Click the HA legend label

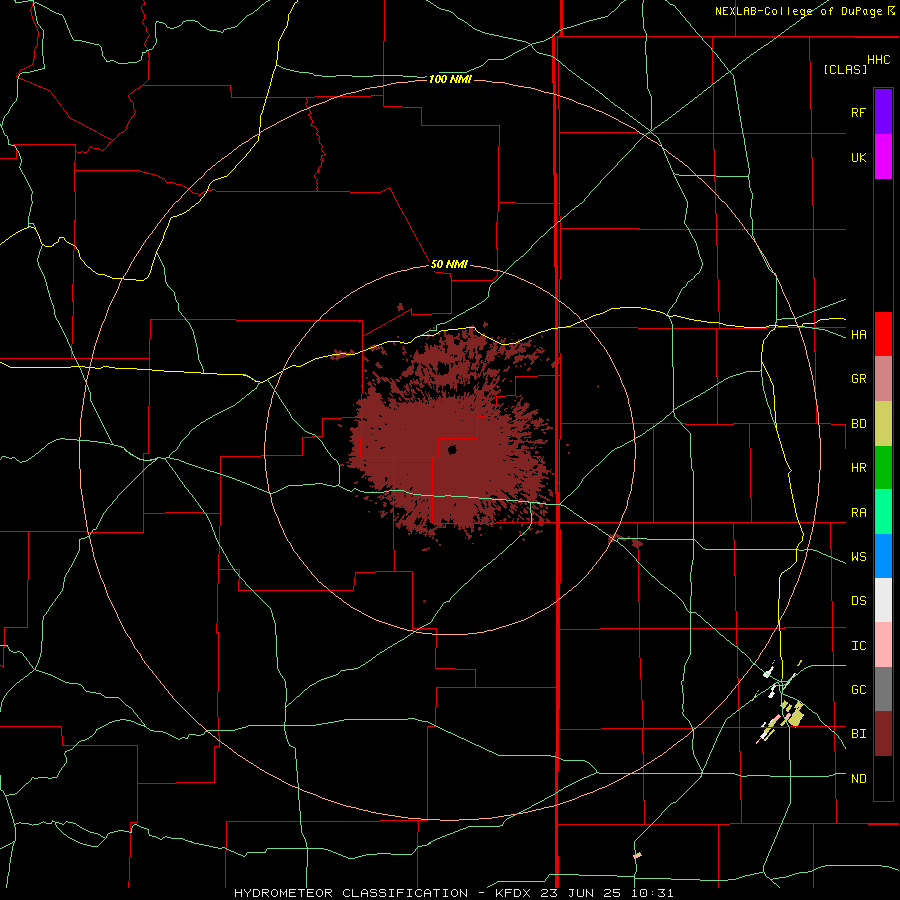point(858,335)
